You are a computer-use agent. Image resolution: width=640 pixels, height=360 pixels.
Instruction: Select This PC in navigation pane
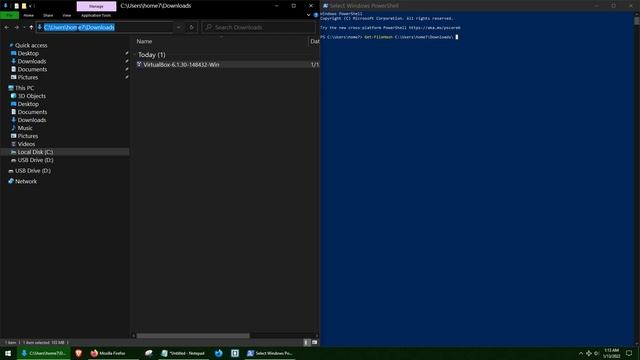tap(24, 88)
